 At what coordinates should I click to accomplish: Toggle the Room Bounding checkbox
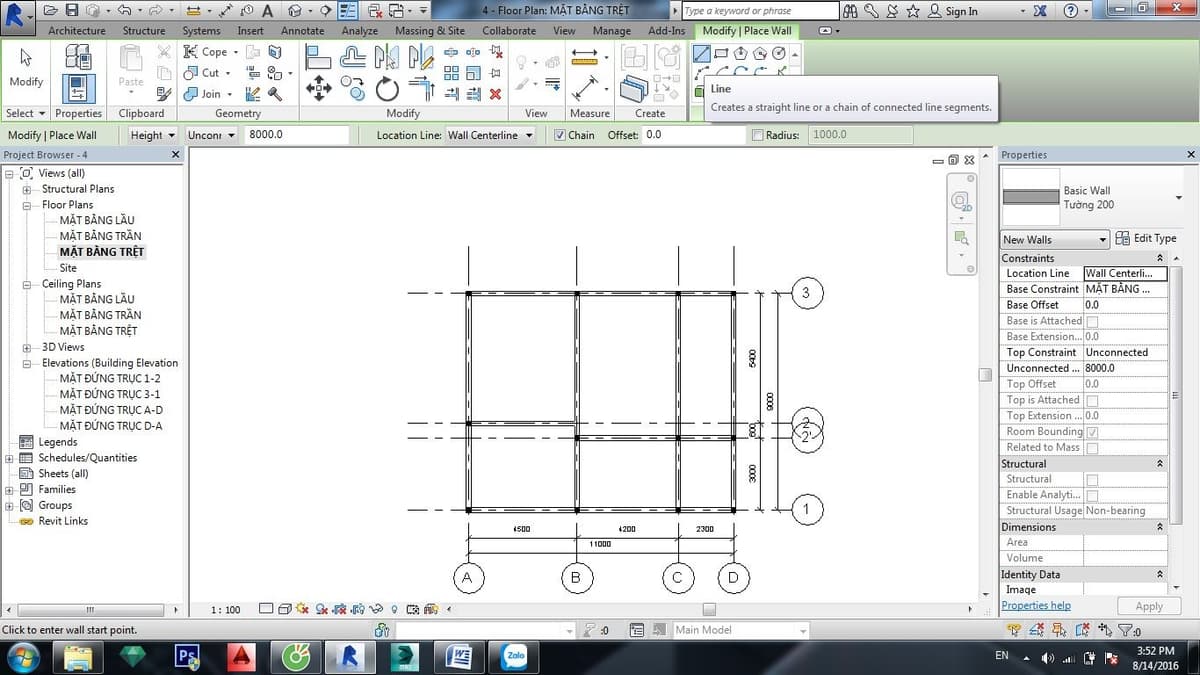click(x=1092, y=432)
